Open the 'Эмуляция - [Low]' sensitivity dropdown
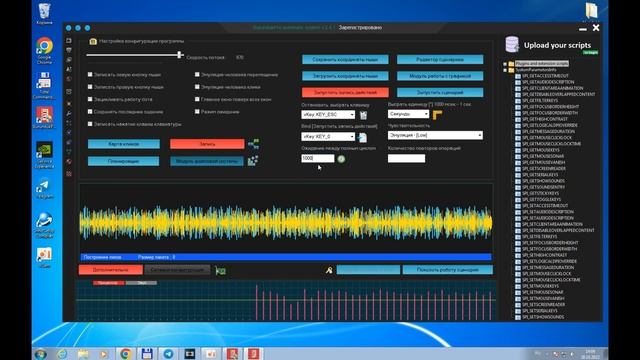This screenshot has height=360, width=640. [x=435, y=135]
